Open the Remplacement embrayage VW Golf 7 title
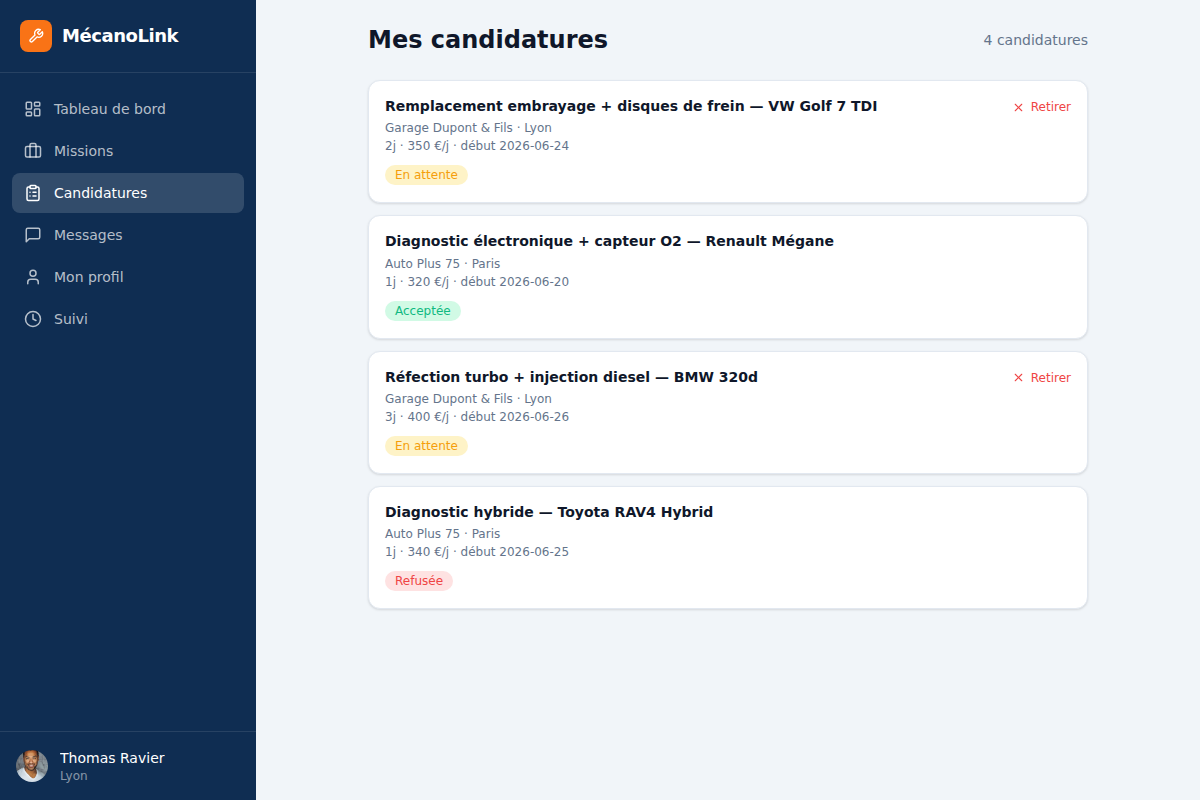This screenshot has height=800, width=1200. coord(631,106)
